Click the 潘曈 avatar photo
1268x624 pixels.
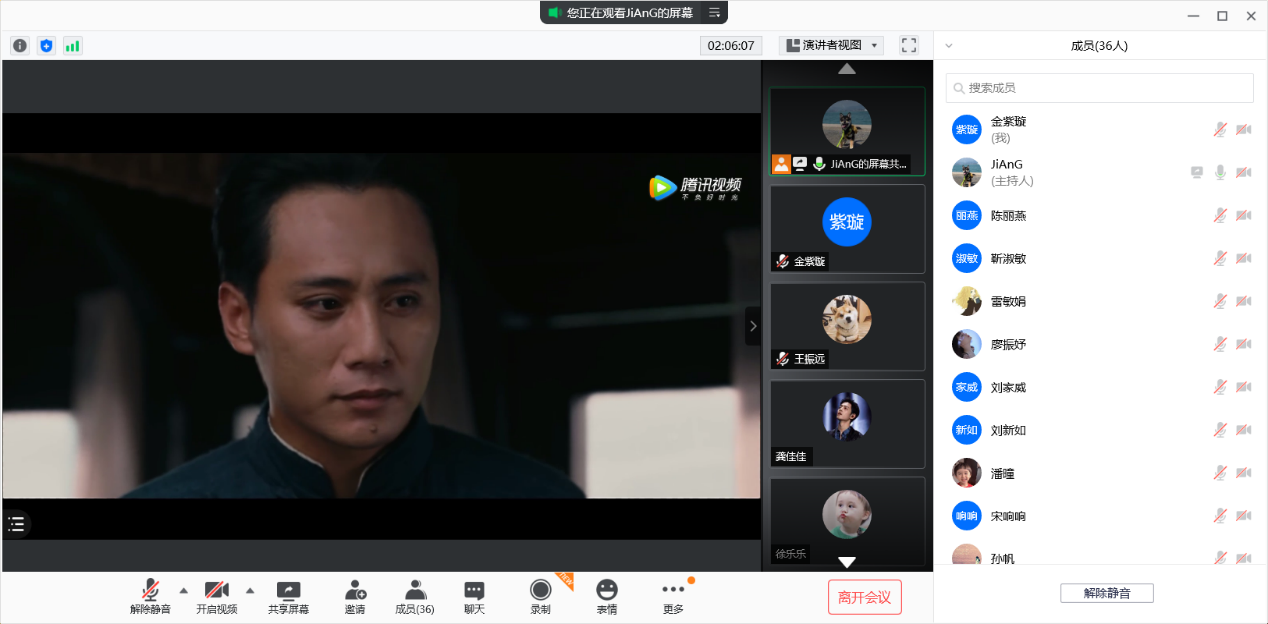click(x=967, y=473)
